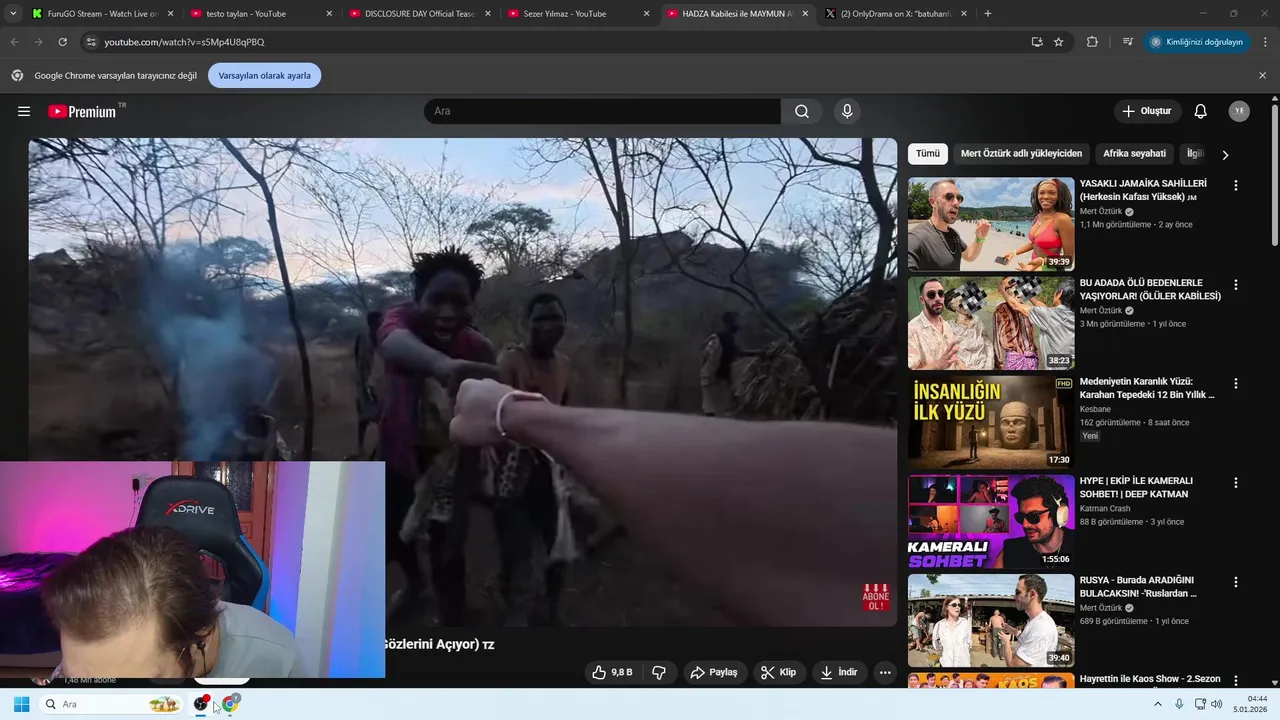Image resolution: width=1280 pixels, height=720 pixels.
Task: Click Varsayılan olarak ayarla button
Action: pos(264,75)
